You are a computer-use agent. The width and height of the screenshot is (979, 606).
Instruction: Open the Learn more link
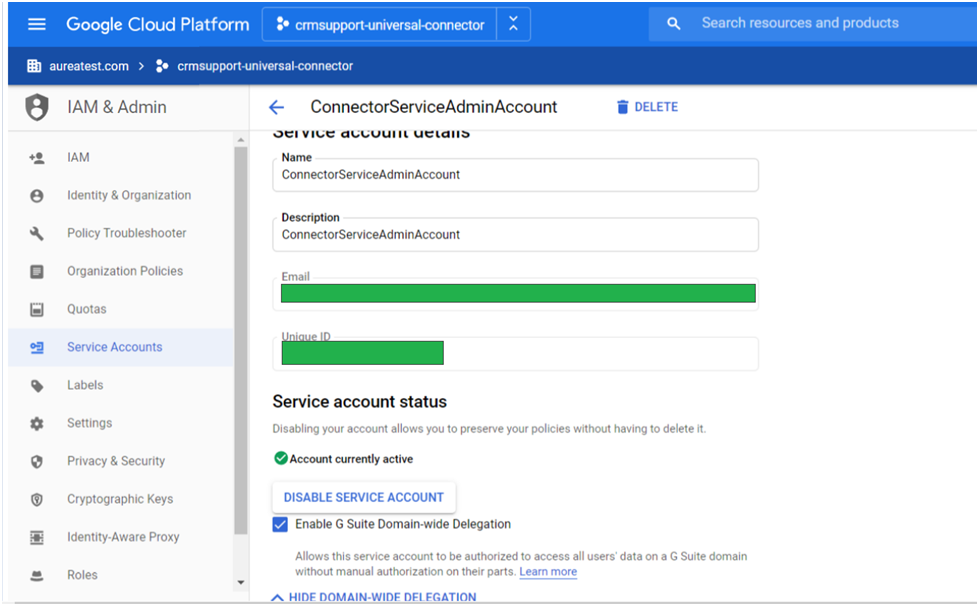pyautogui.click(x=548, y=572)
